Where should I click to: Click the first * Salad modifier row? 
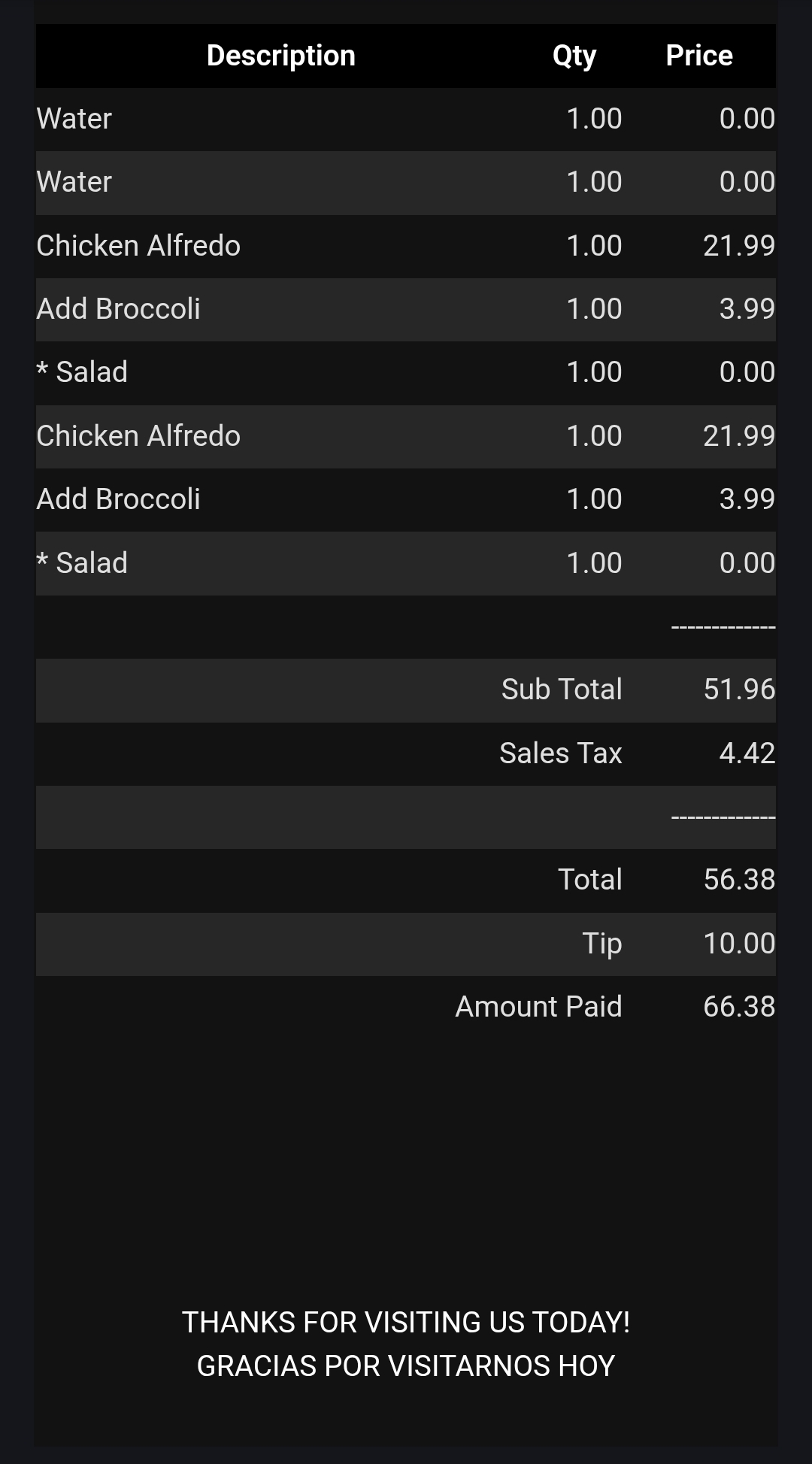pos(83,372)
